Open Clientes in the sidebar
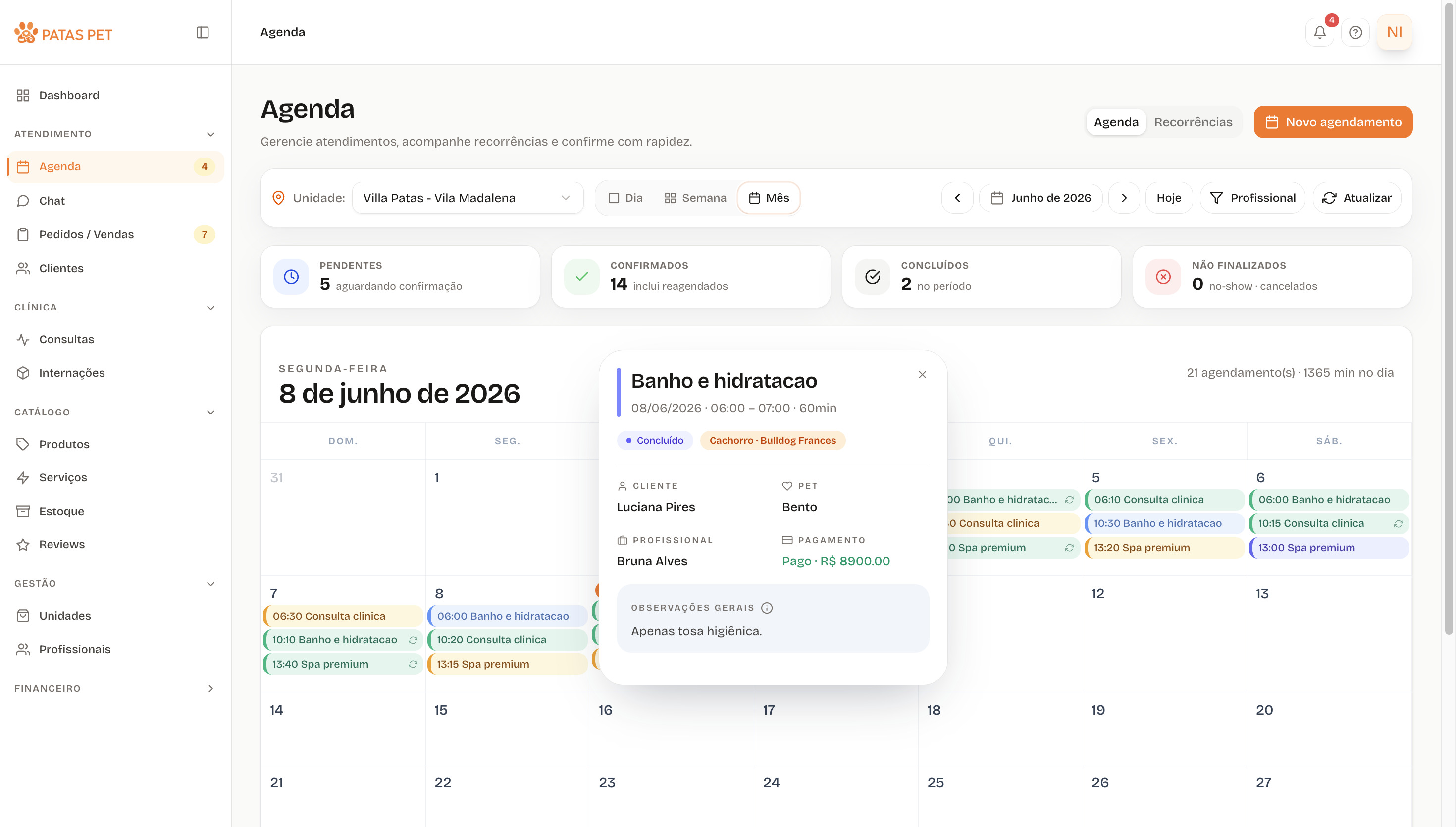This screenshot has height=827, width=1456. (x=116, y=268)
